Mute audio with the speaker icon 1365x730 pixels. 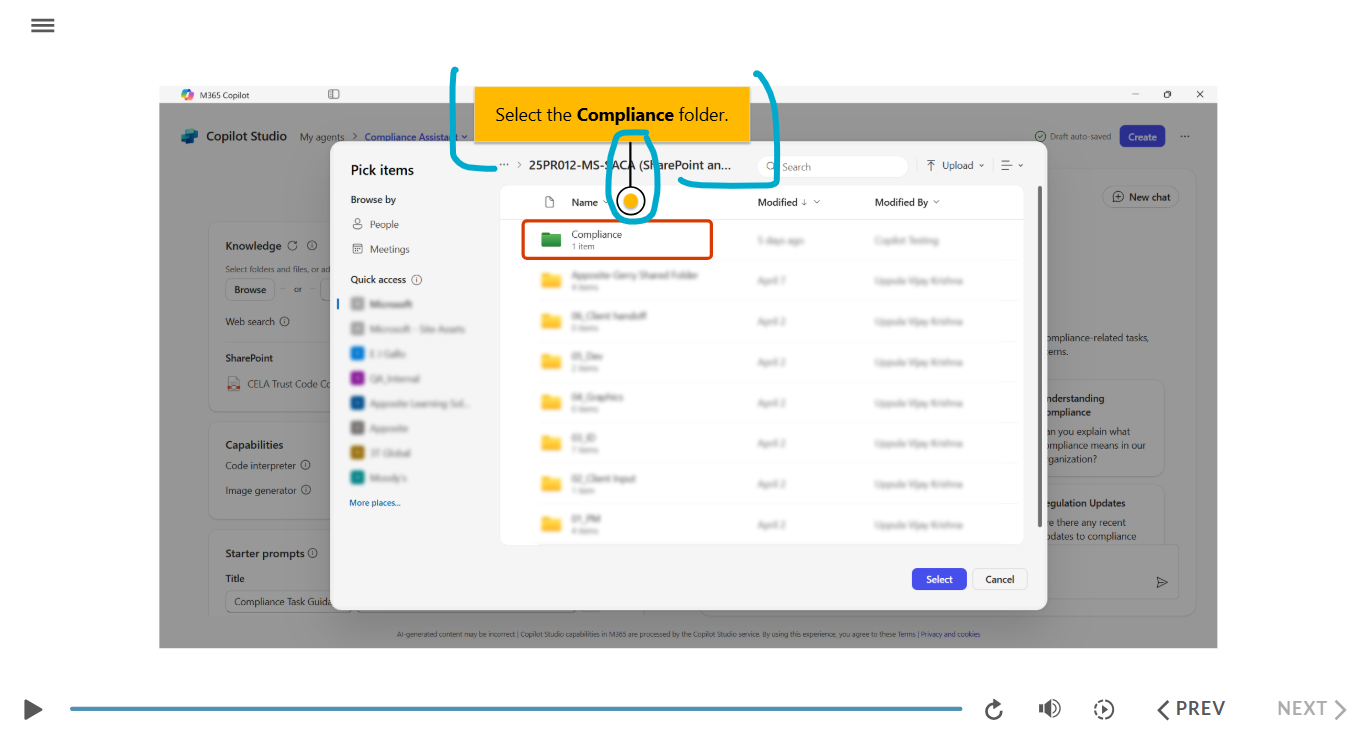tap(1049, 709)
